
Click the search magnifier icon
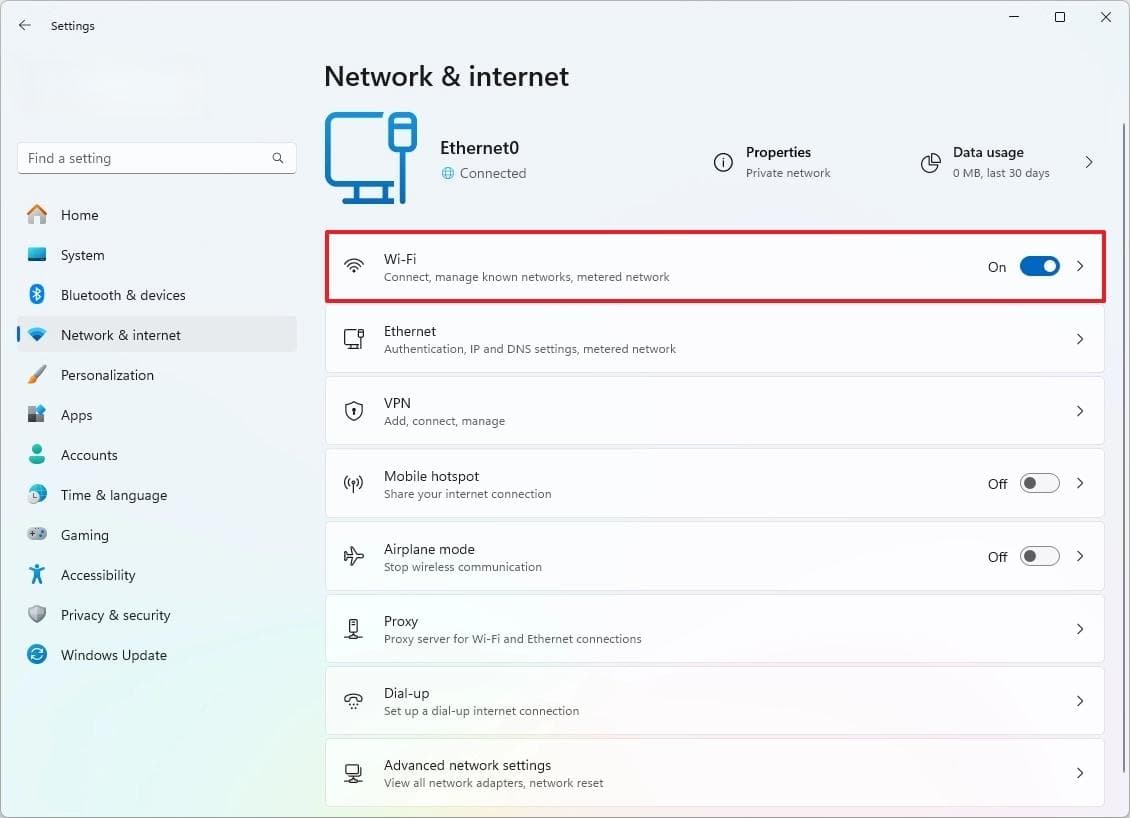277,158
